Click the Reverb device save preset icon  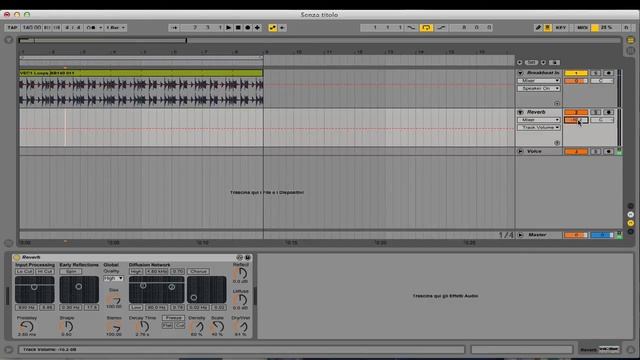click(247, 258)
